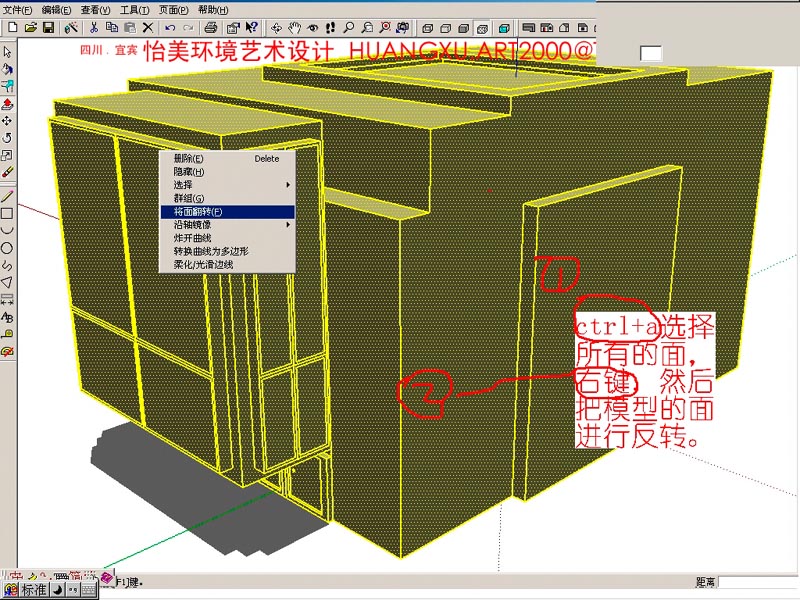Click the Erase X icon in toolbar
The height and width of the screenshot is (600, 800).
pyautogui.click(x=148, y=28)
